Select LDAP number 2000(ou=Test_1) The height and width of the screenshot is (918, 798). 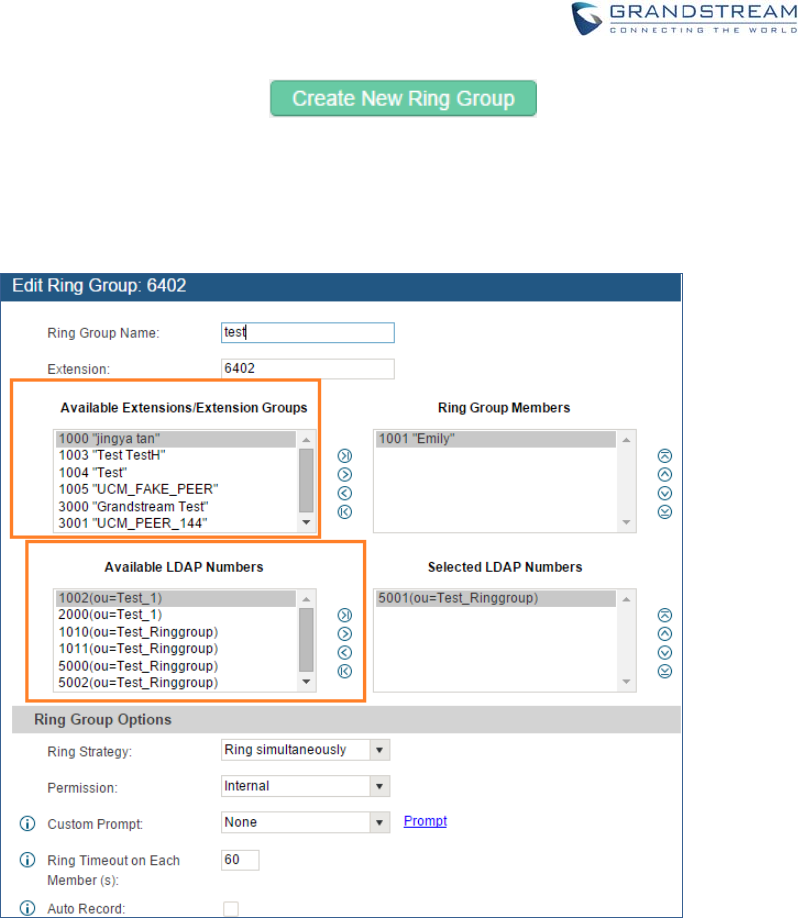(x=176, y=615)
